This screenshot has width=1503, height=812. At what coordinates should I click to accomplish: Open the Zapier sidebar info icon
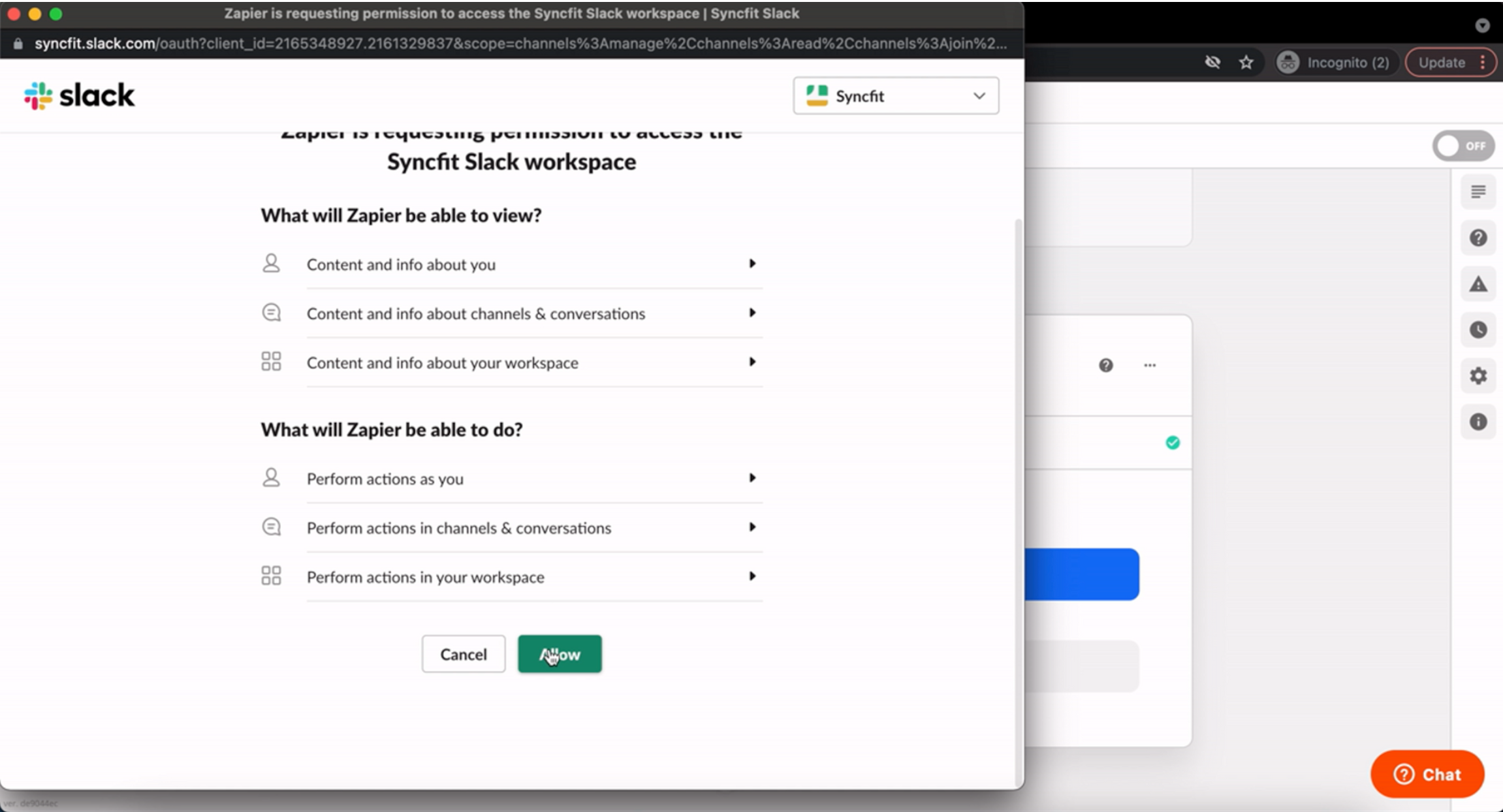click(x=1478, y=422)
